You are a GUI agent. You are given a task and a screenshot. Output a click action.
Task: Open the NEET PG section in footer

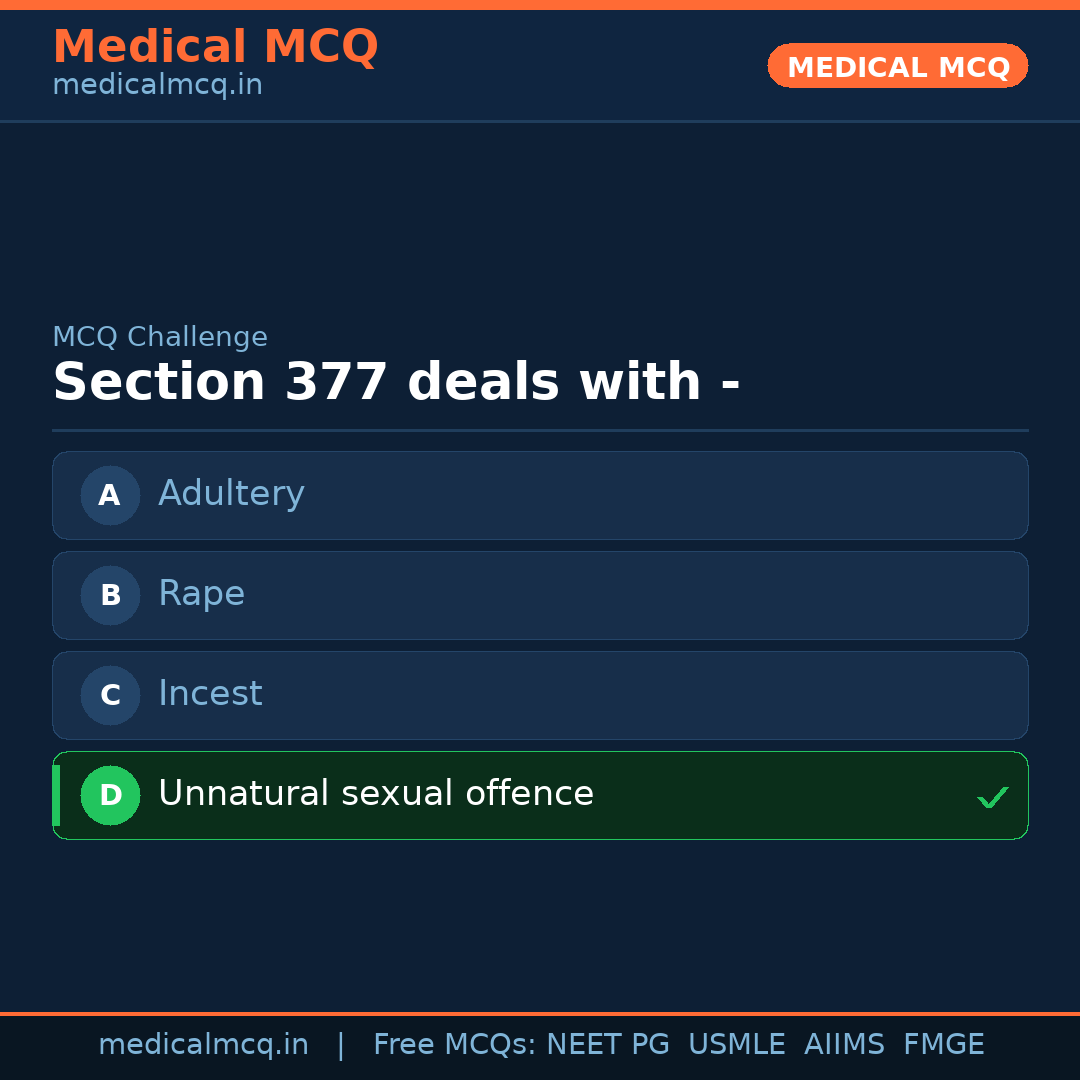pyautogui.click(x=607, y=1044)
